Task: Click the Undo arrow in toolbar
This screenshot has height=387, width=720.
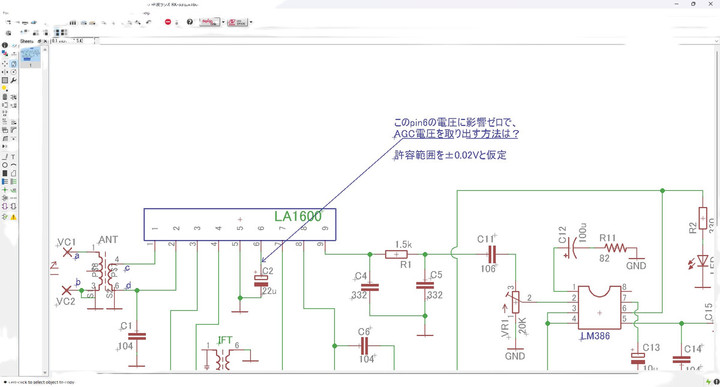Action: coord(148,22)
